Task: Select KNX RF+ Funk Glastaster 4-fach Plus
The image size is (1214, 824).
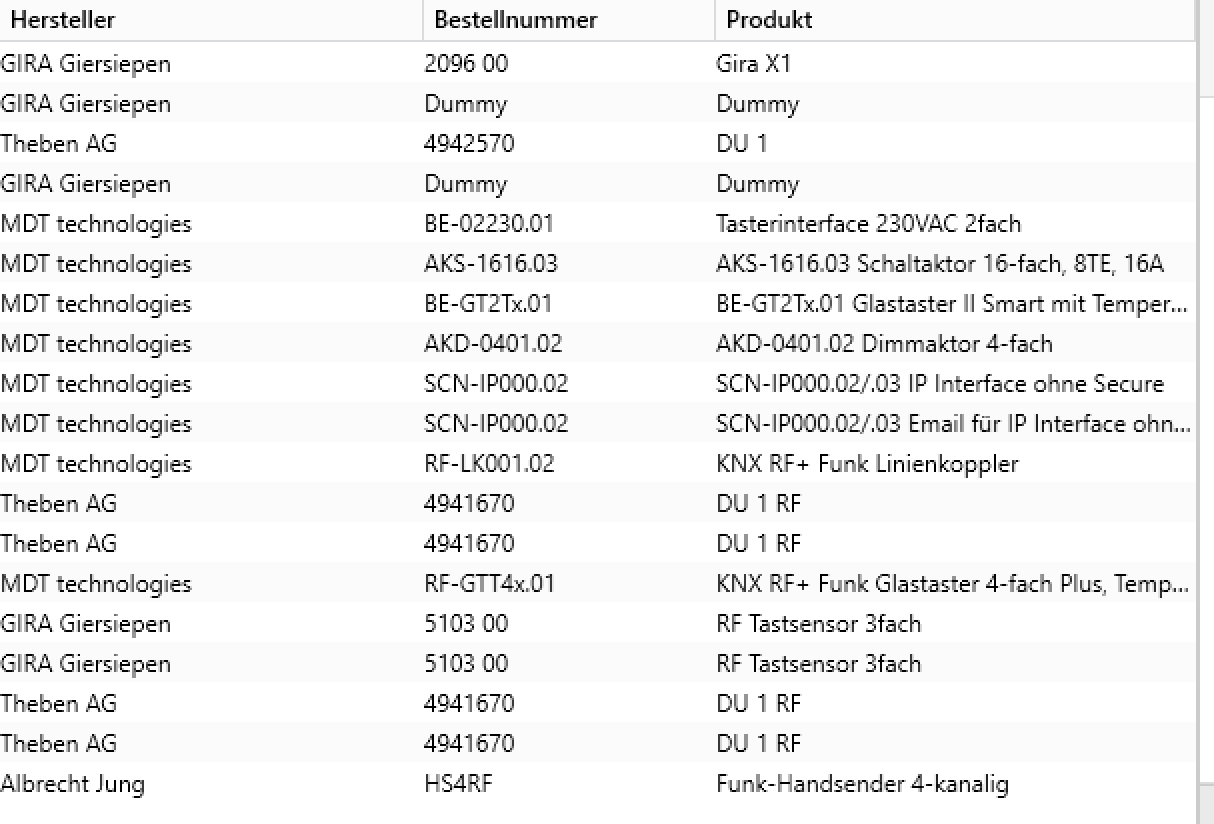Action: coord(952,584)
